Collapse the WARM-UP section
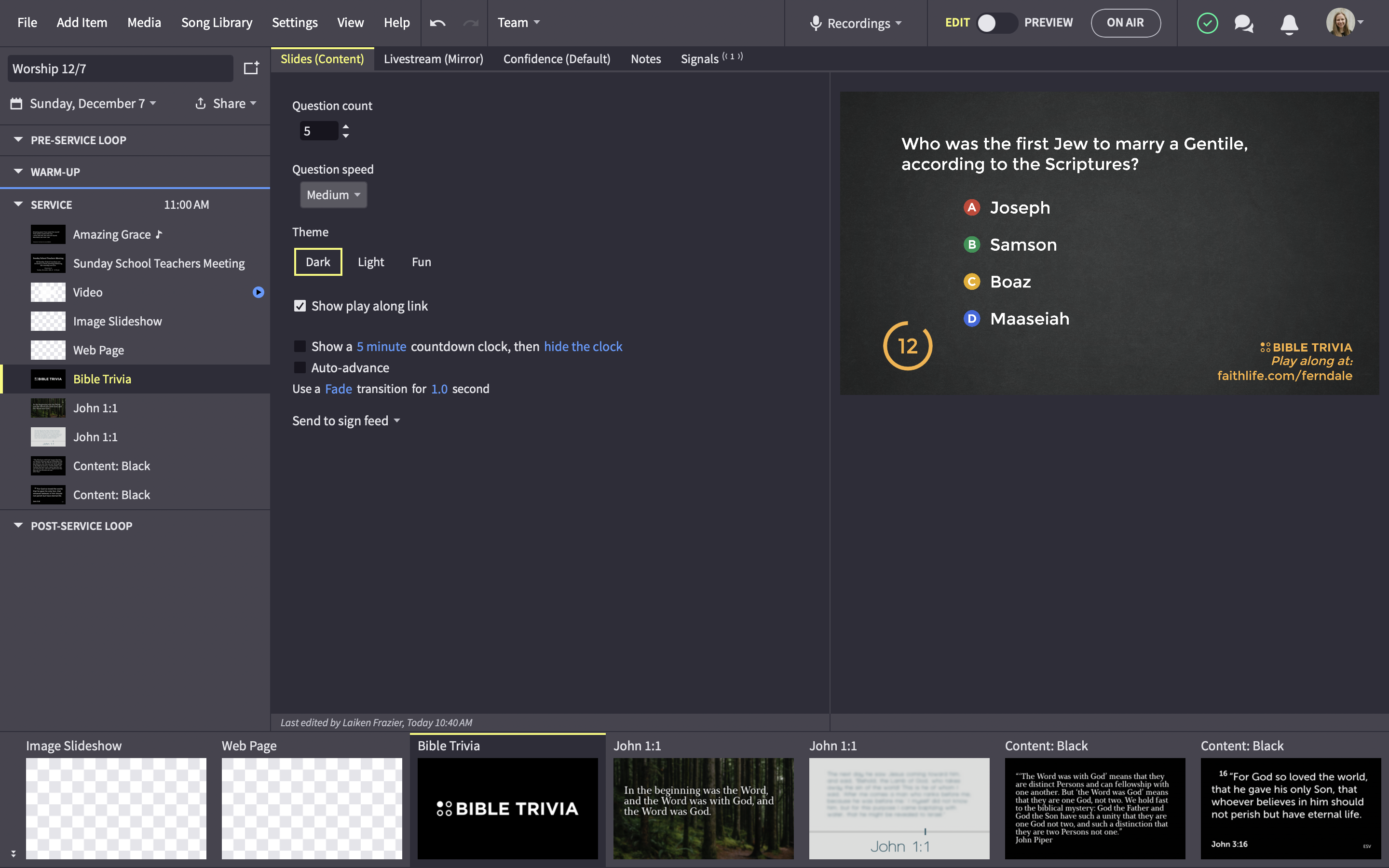Viewport: 1389px width, 868px height. (x=18, y=171)
